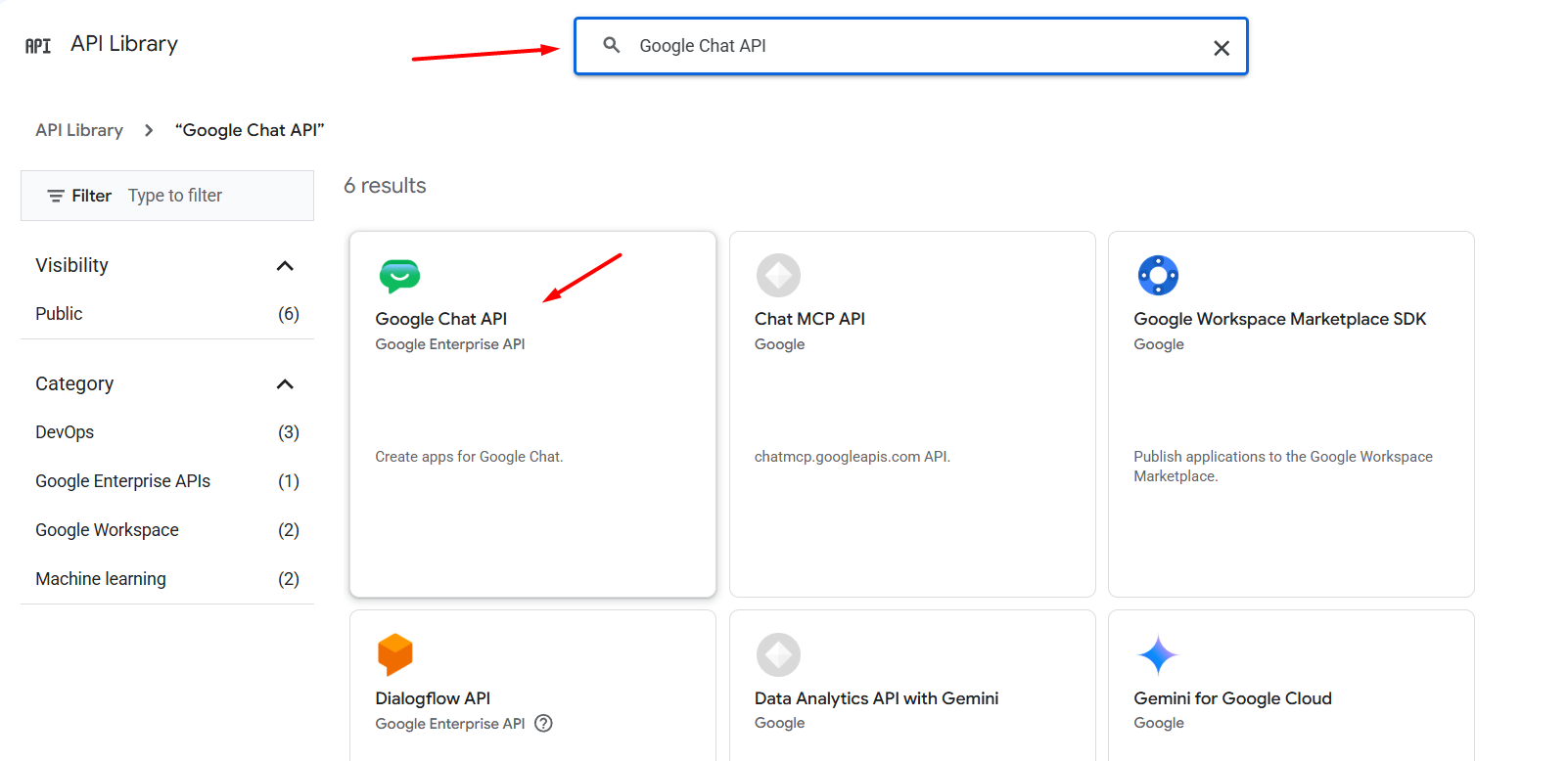This screenshot has height=761, width=1568.
Task: Click the Data Analytics API gray diamond icon
Action: pyautogui.click(x=778, y=654)
